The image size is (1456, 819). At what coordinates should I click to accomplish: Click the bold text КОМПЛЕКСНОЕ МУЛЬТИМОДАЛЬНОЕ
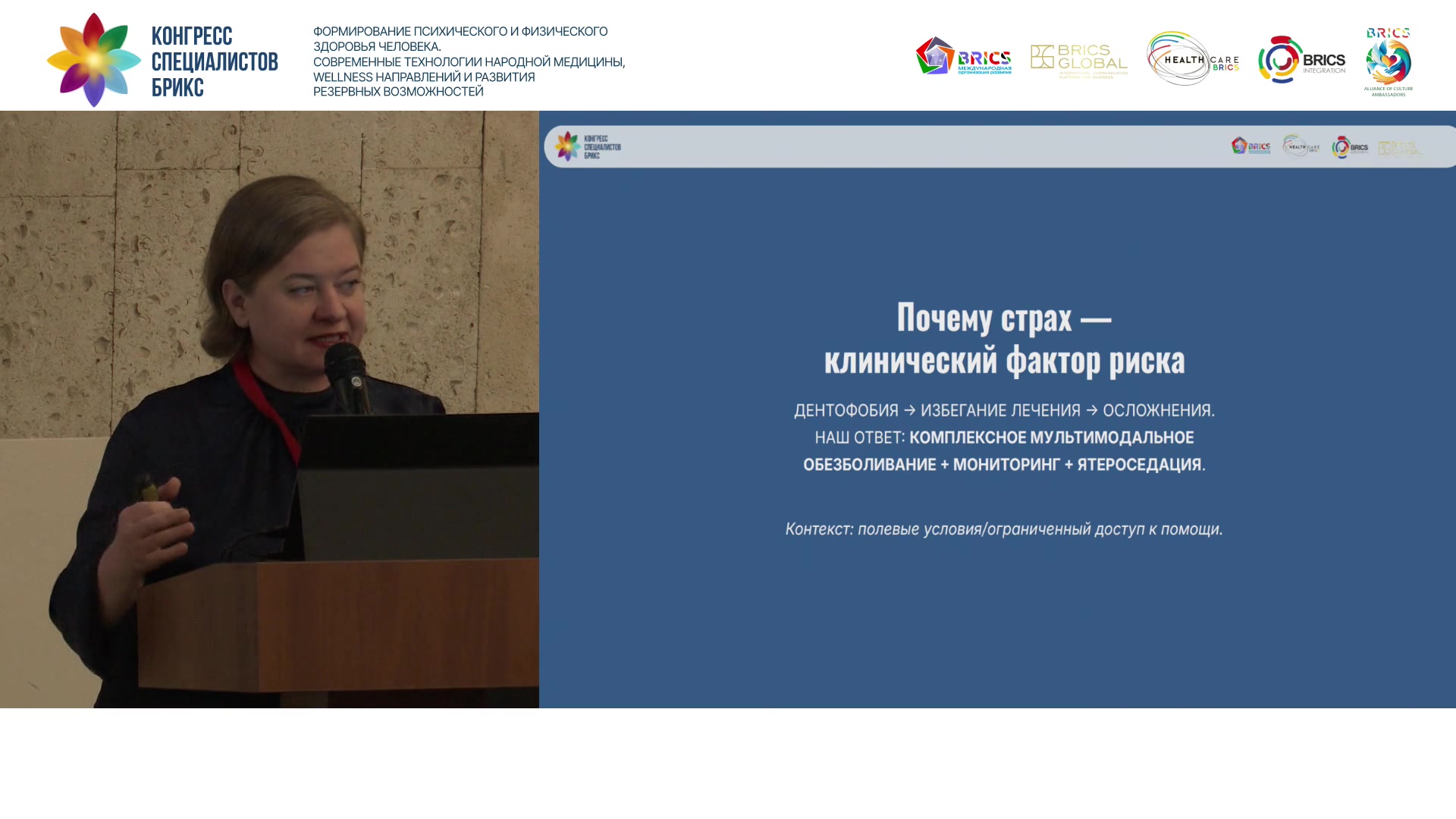click(1051, 438)
